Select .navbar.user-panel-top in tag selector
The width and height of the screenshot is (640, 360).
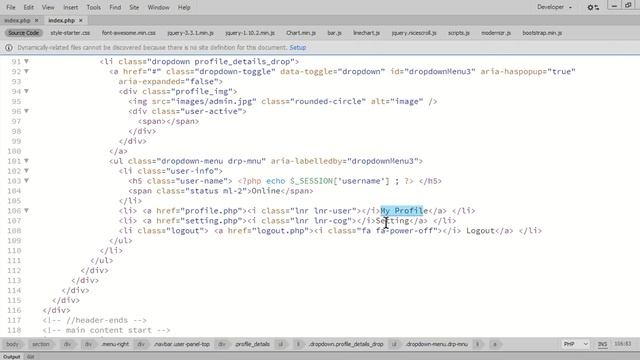click(182, 344)
